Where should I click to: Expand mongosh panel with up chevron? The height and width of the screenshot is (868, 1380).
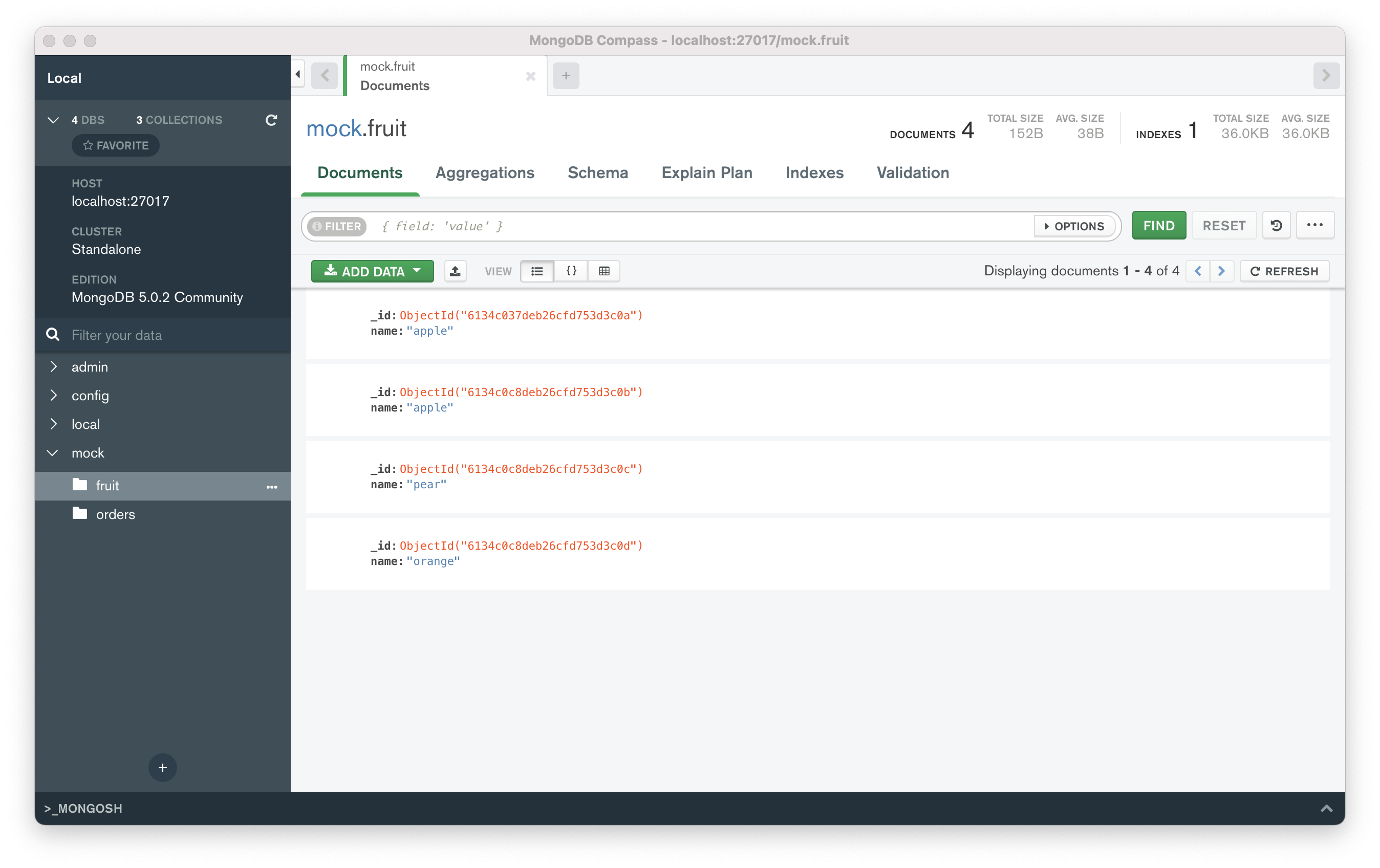tap(1326, 809)
